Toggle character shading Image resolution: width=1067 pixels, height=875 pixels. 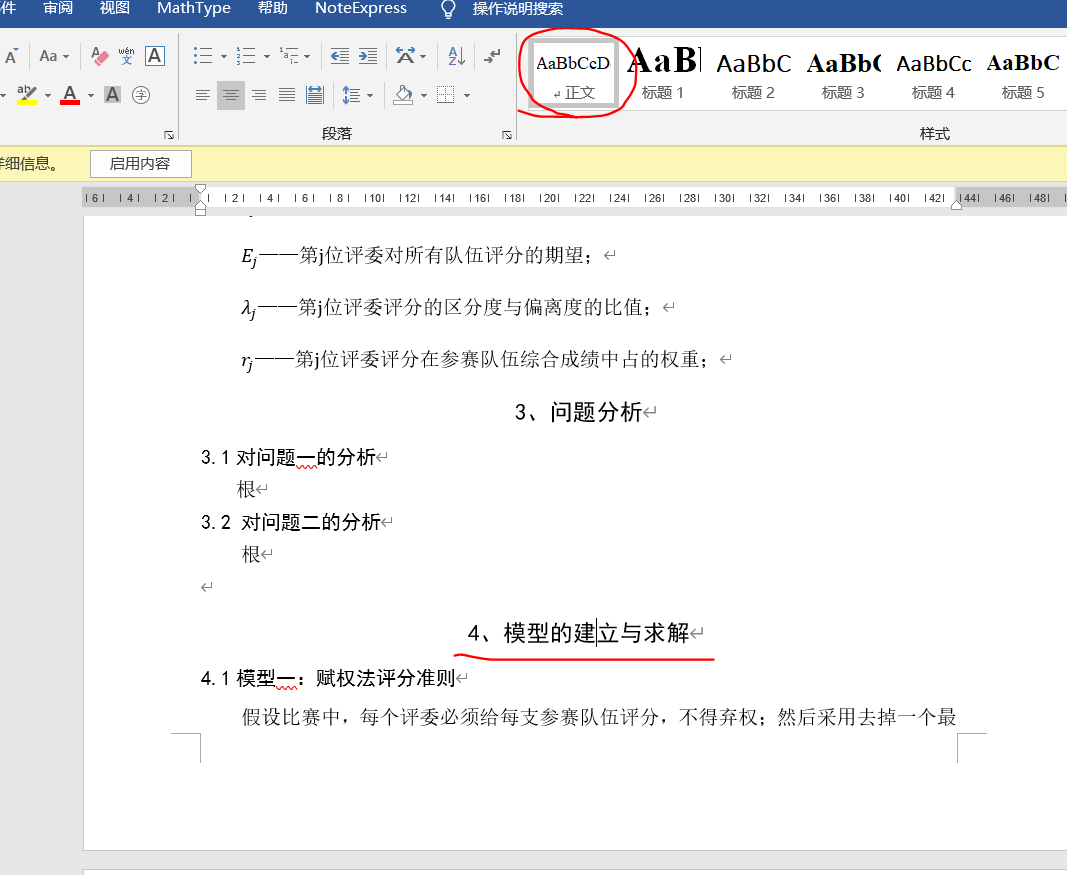[113, 95]
